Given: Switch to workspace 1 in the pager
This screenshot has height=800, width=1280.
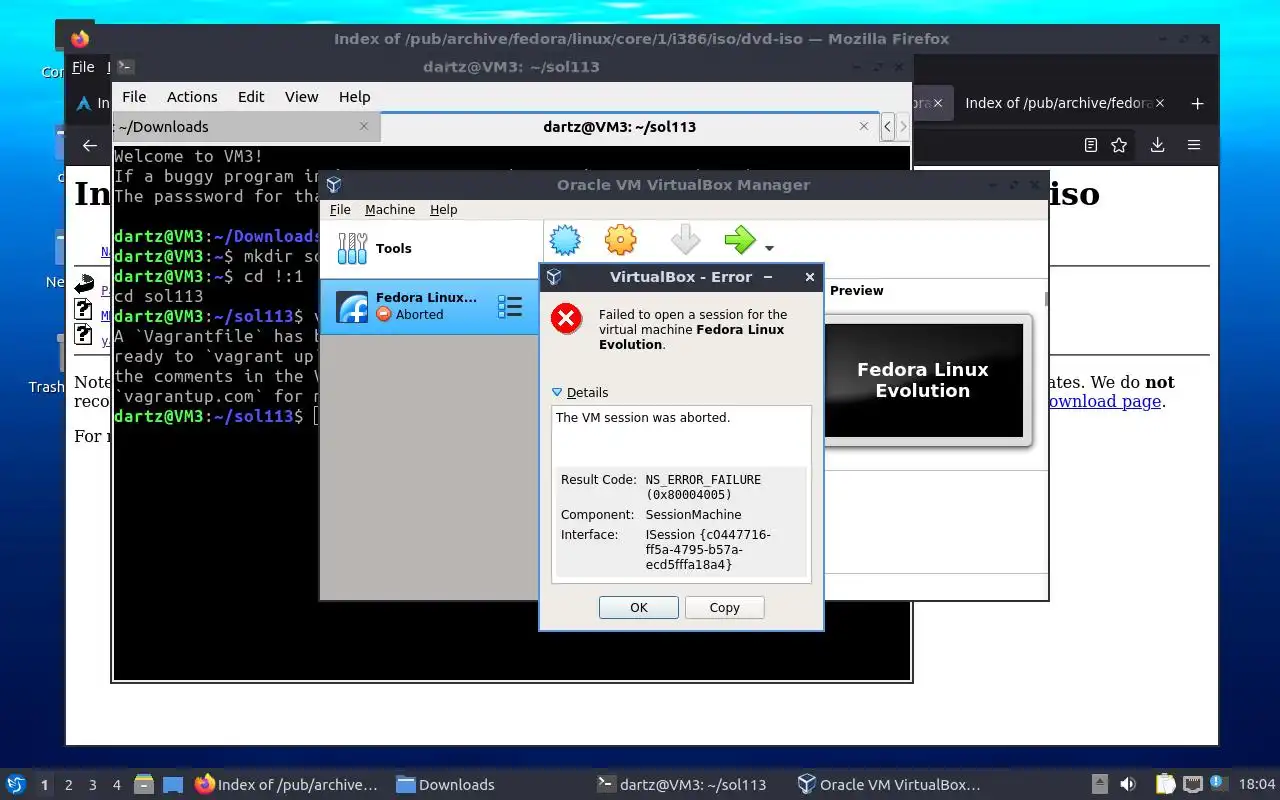Looking at the screenshot, I should click(x=45, y=785).
